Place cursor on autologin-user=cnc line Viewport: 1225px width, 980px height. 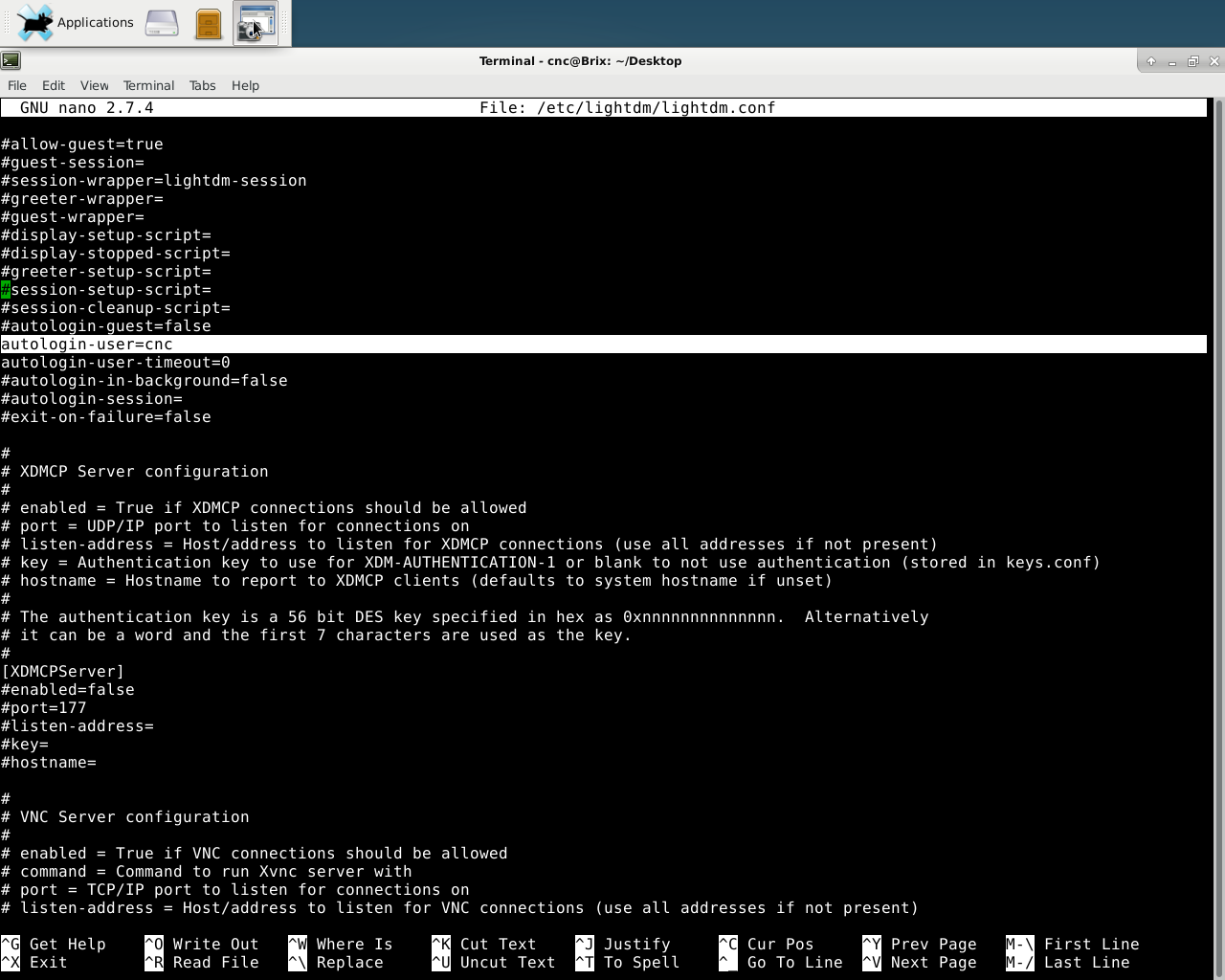tap(603, 345)
